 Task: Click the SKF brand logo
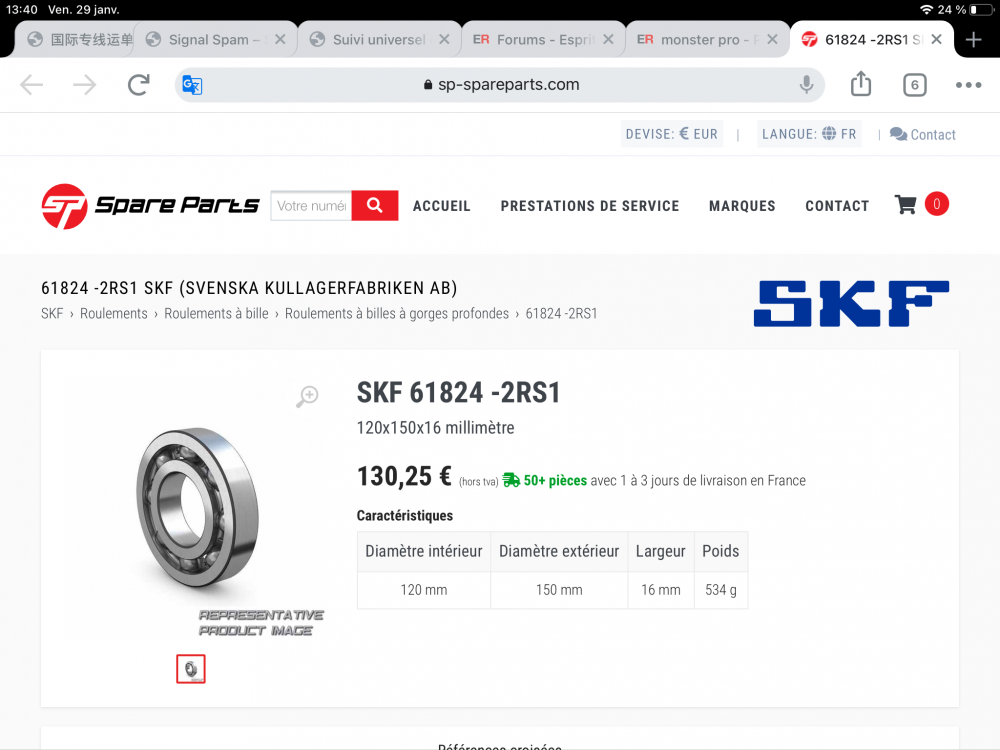click(x=851, y=304)
